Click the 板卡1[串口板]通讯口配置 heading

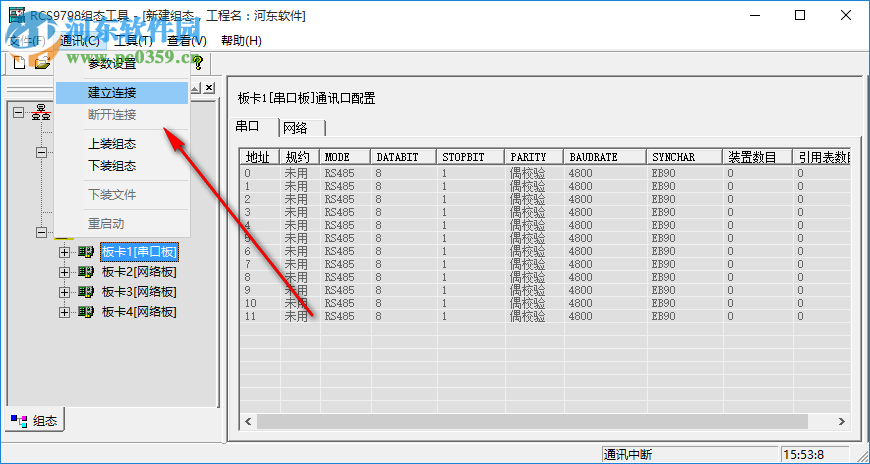coord(306,99)
